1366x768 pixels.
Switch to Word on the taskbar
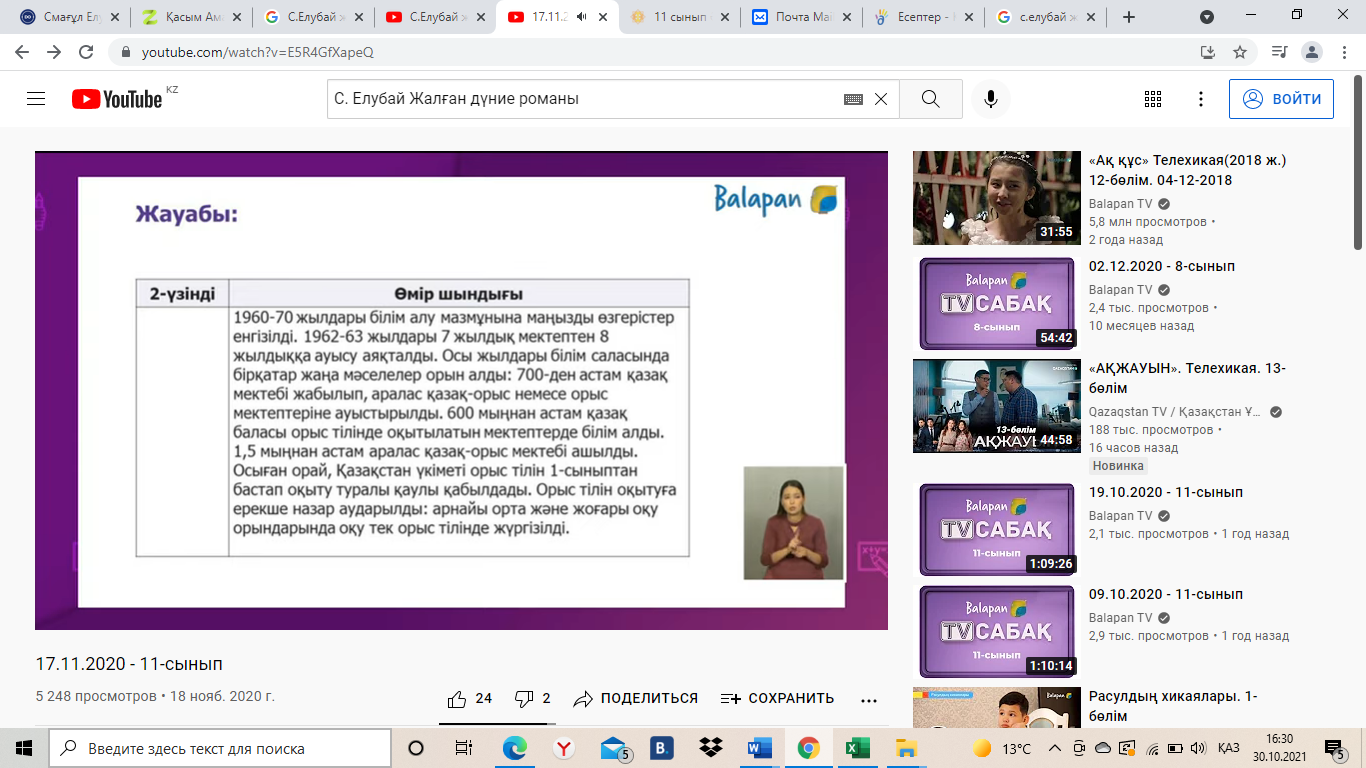click(760, 748)
